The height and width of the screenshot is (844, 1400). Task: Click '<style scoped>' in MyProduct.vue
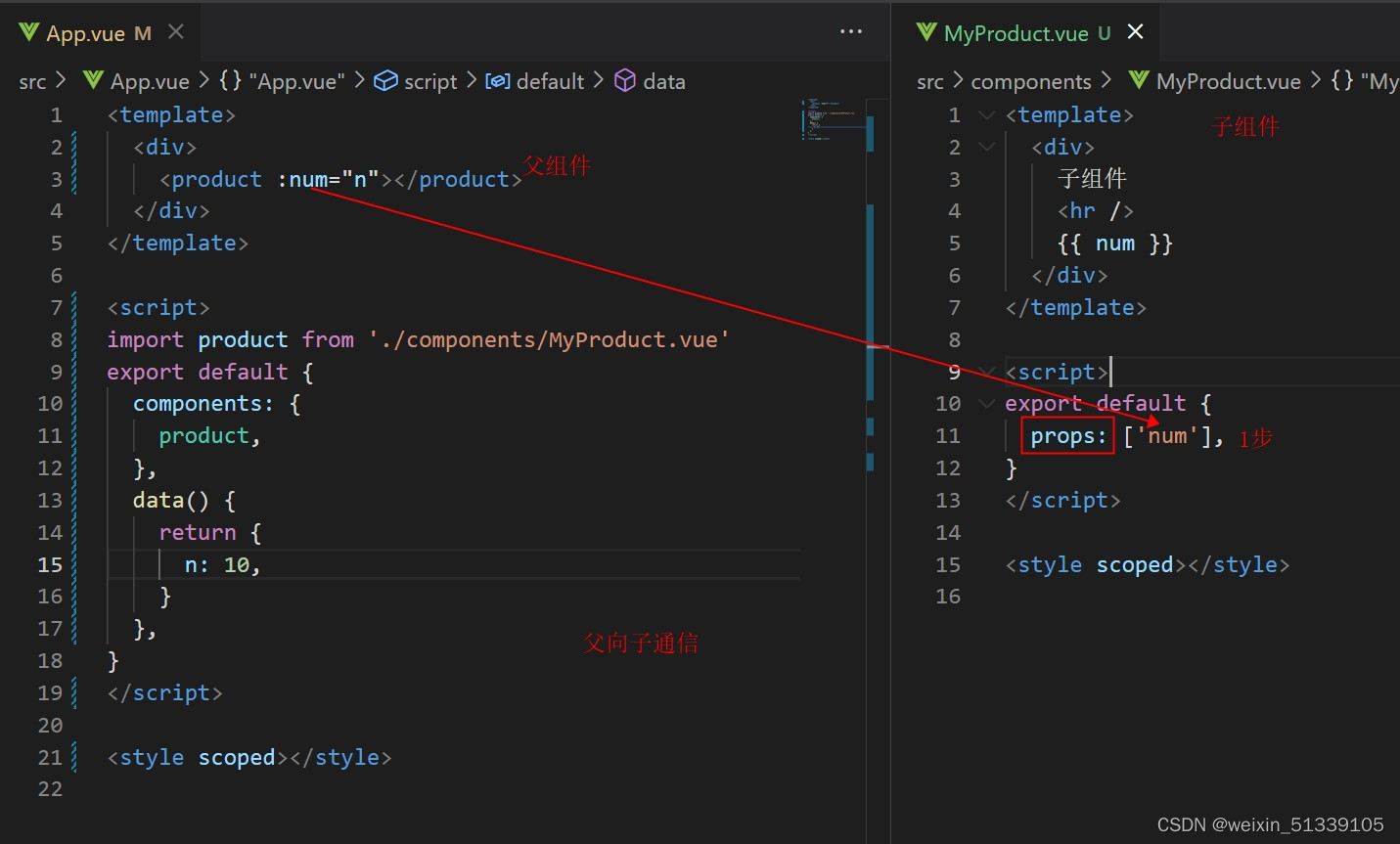pos(1095,564)
